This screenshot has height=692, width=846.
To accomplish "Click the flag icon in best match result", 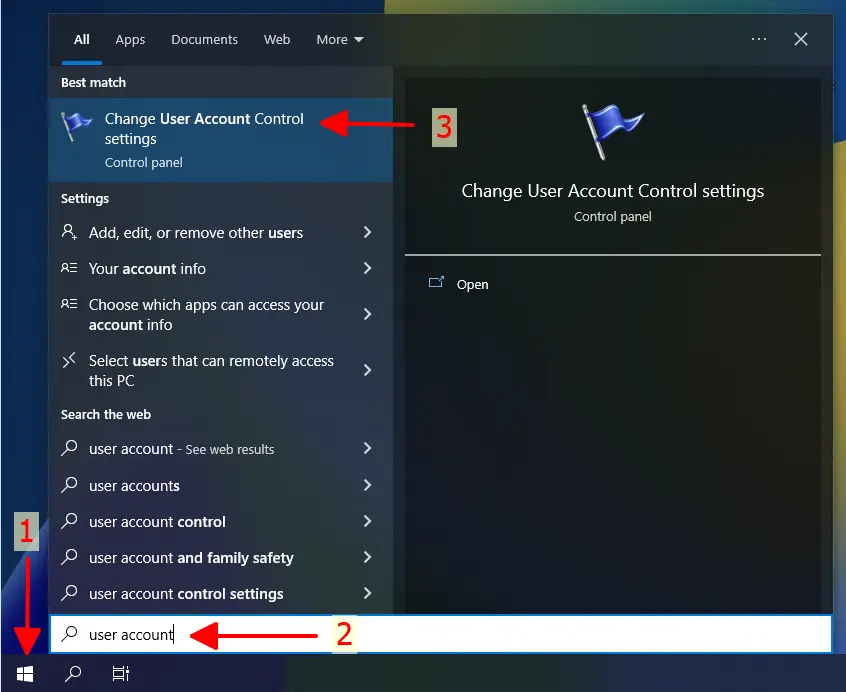I will 76,127.
